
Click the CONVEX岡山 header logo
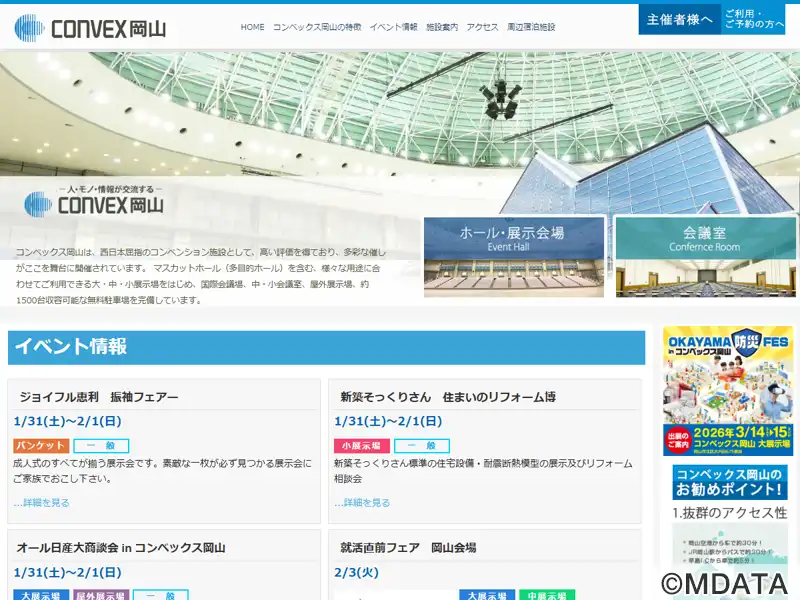[90, 27]
